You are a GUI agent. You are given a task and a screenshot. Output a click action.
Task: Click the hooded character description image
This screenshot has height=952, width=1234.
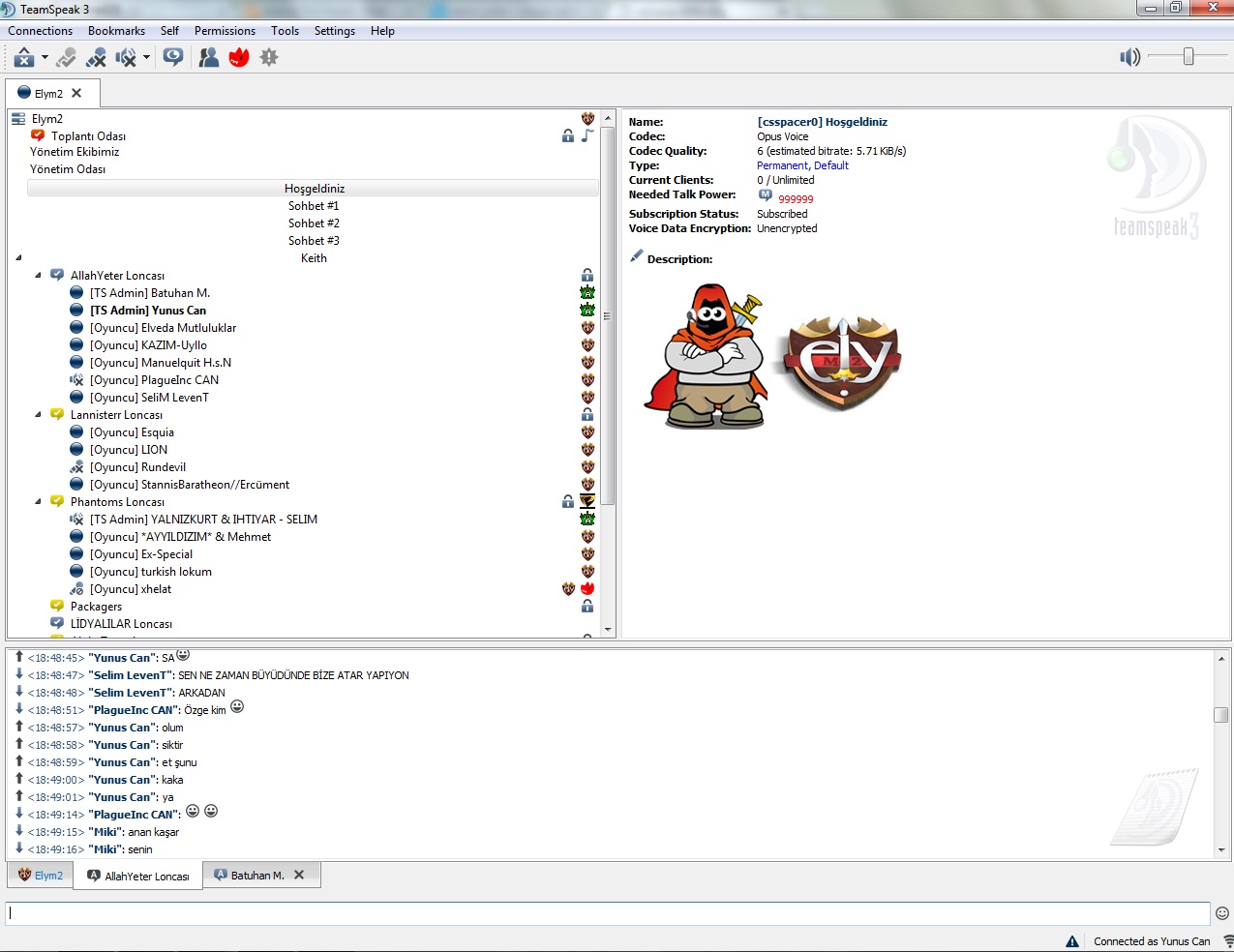coord(706,355)
